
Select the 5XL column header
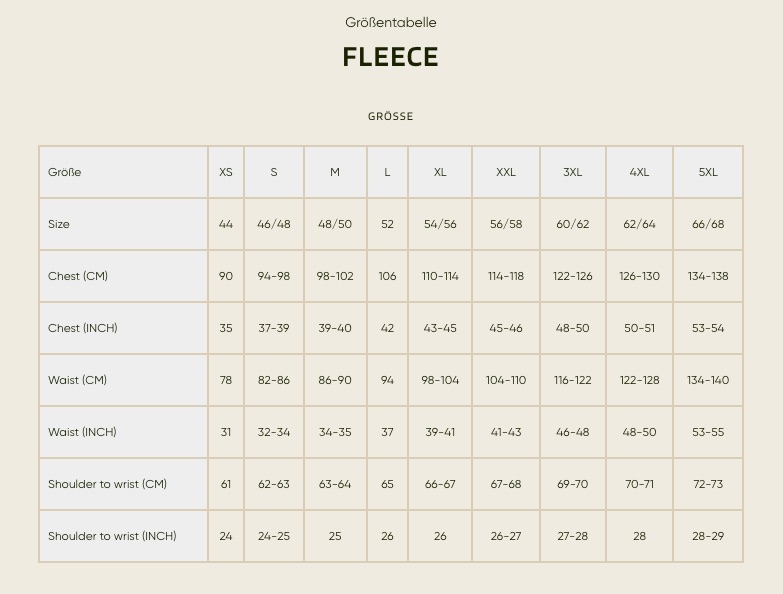pos(708,172)
